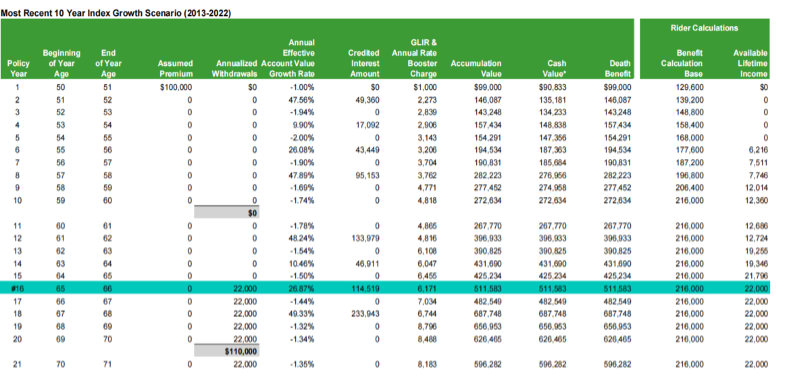Click the 233,943 credited interest value
The height and width of the screenshot is (378, 790).
tap(366, 313)
